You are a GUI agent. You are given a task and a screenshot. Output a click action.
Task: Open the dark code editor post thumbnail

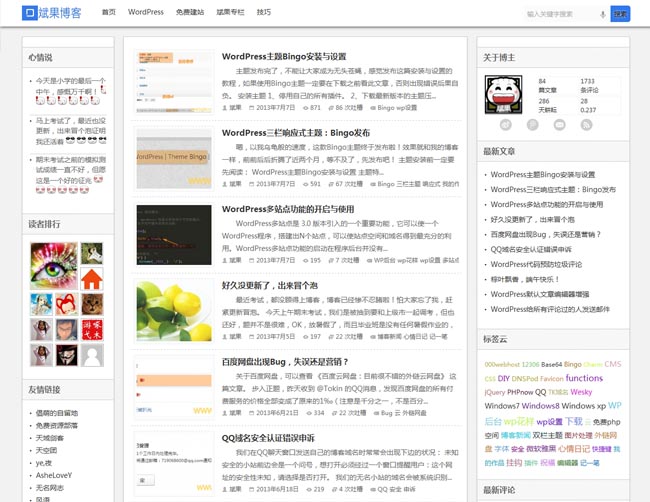[174, 235]
